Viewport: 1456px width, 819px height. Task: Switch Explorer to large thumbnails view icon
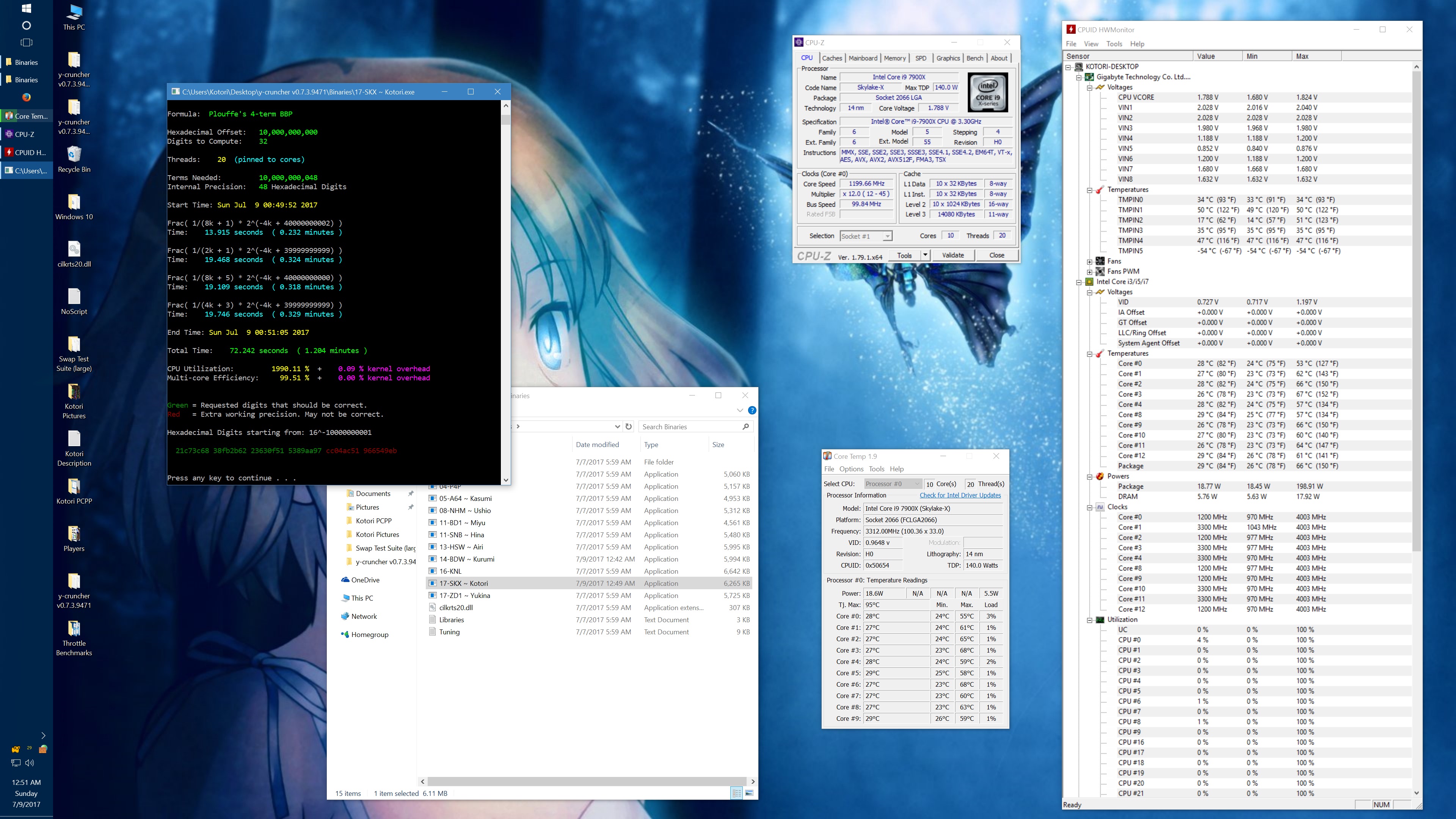click(x=750, y=793)
